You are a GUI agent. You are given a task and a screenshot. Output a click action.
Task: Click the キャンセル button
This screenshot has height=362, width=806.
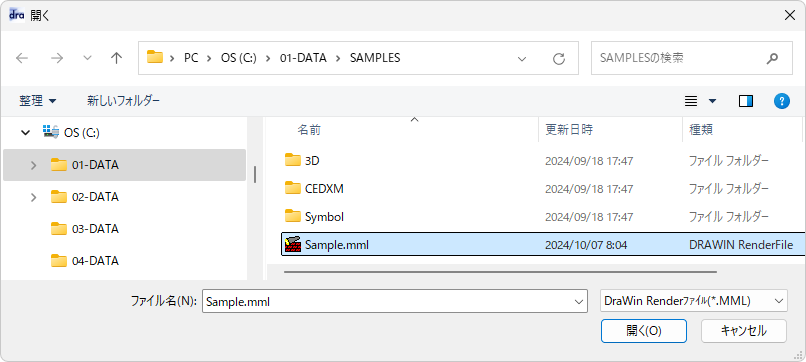(x=744, y=331)
